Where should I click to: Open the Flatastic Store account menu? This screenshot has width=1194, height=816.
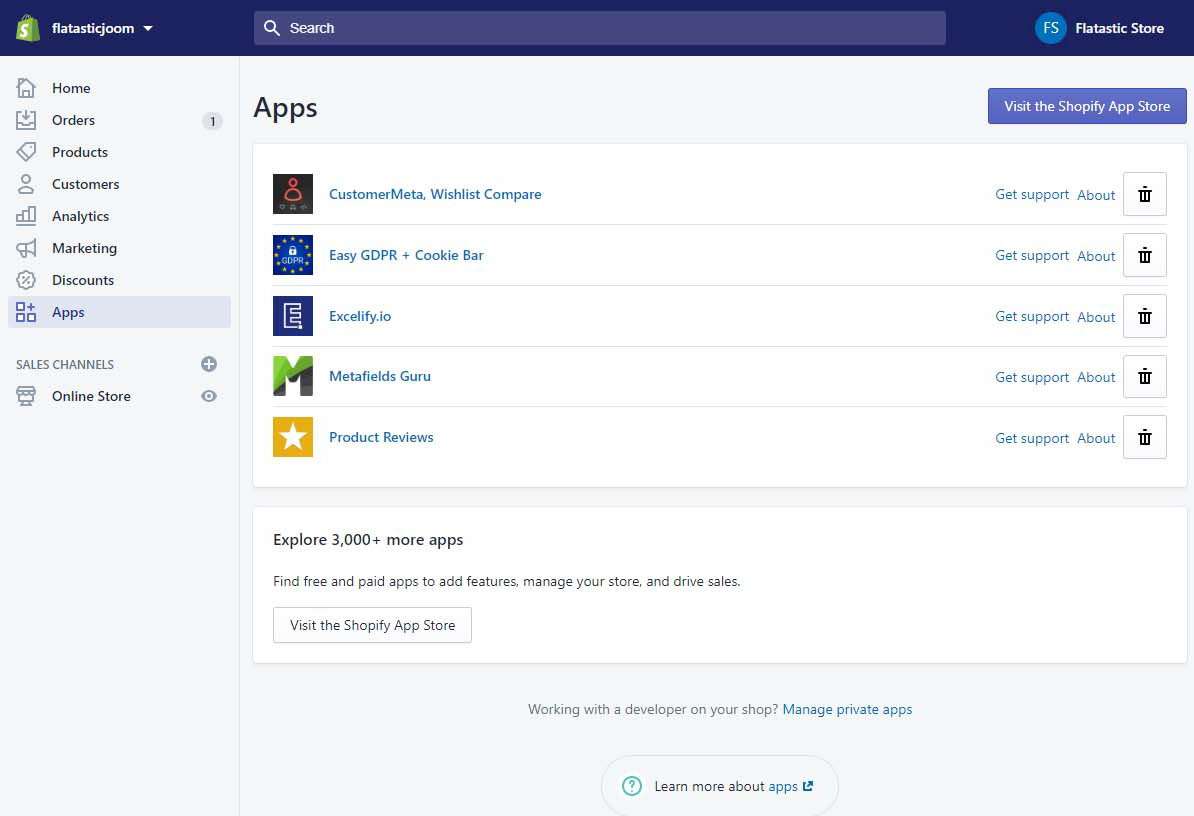click(x=1119, y=28)
